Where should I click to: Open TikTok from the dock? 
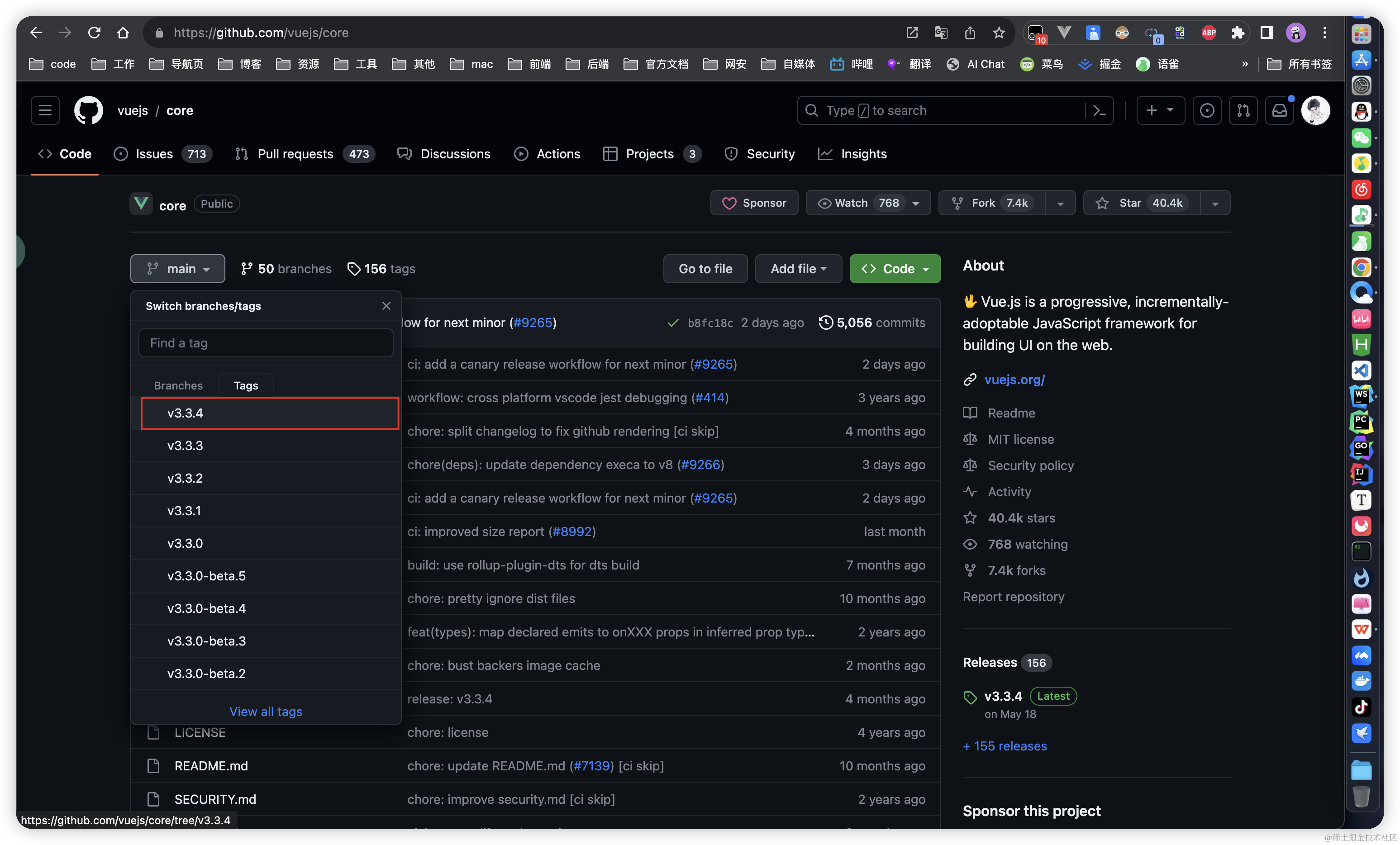point(1362,707)
